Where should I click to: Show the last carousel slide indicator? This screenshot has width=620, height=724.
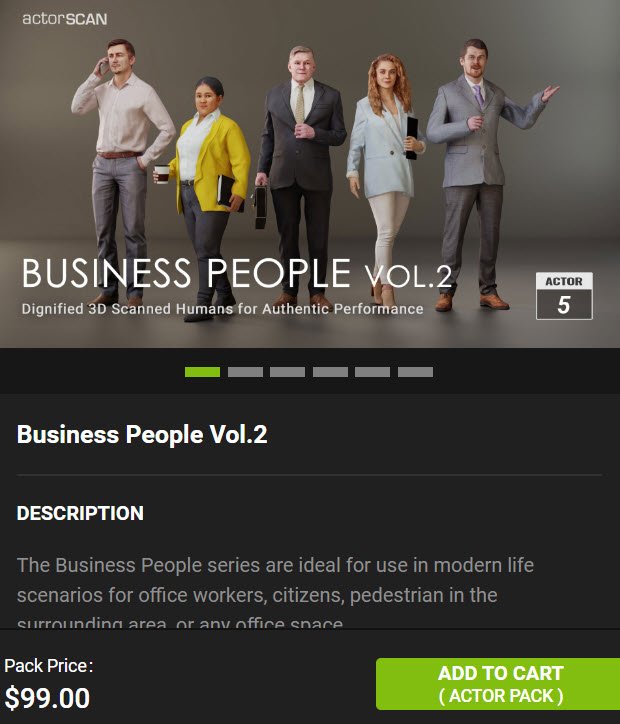point(415,372)
